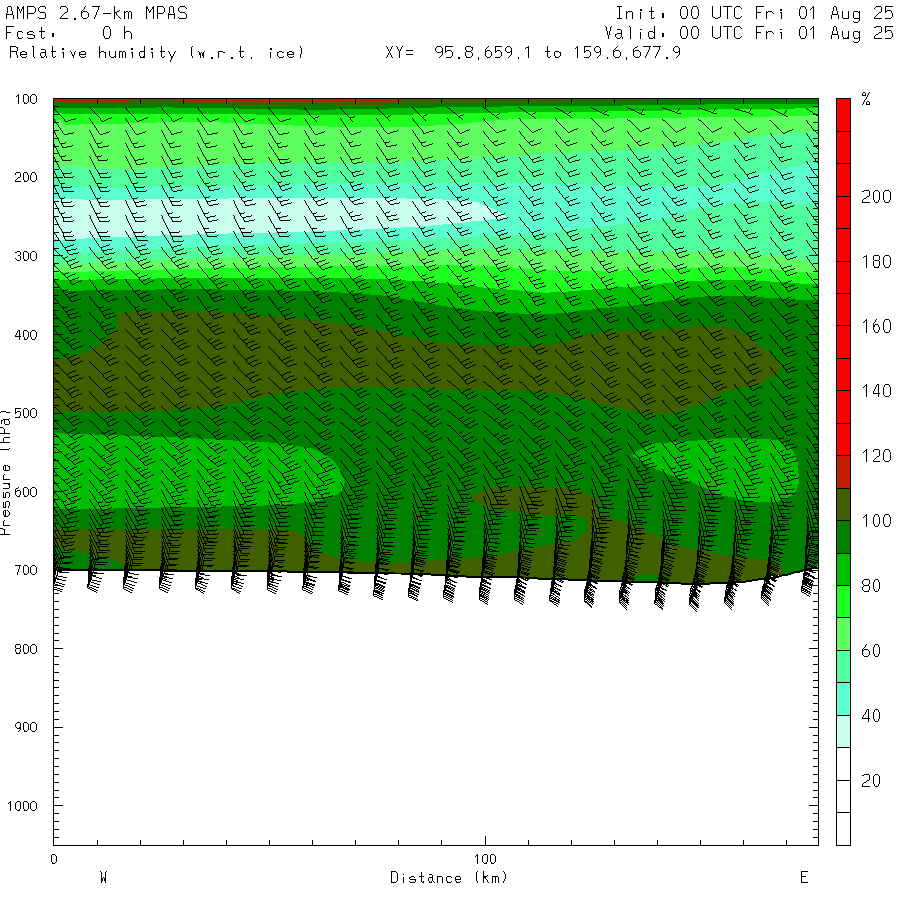Click the 900 hPa pressure axis label
Image resolution: width=900 pixels, height=900 pixels.
[26, 727]
